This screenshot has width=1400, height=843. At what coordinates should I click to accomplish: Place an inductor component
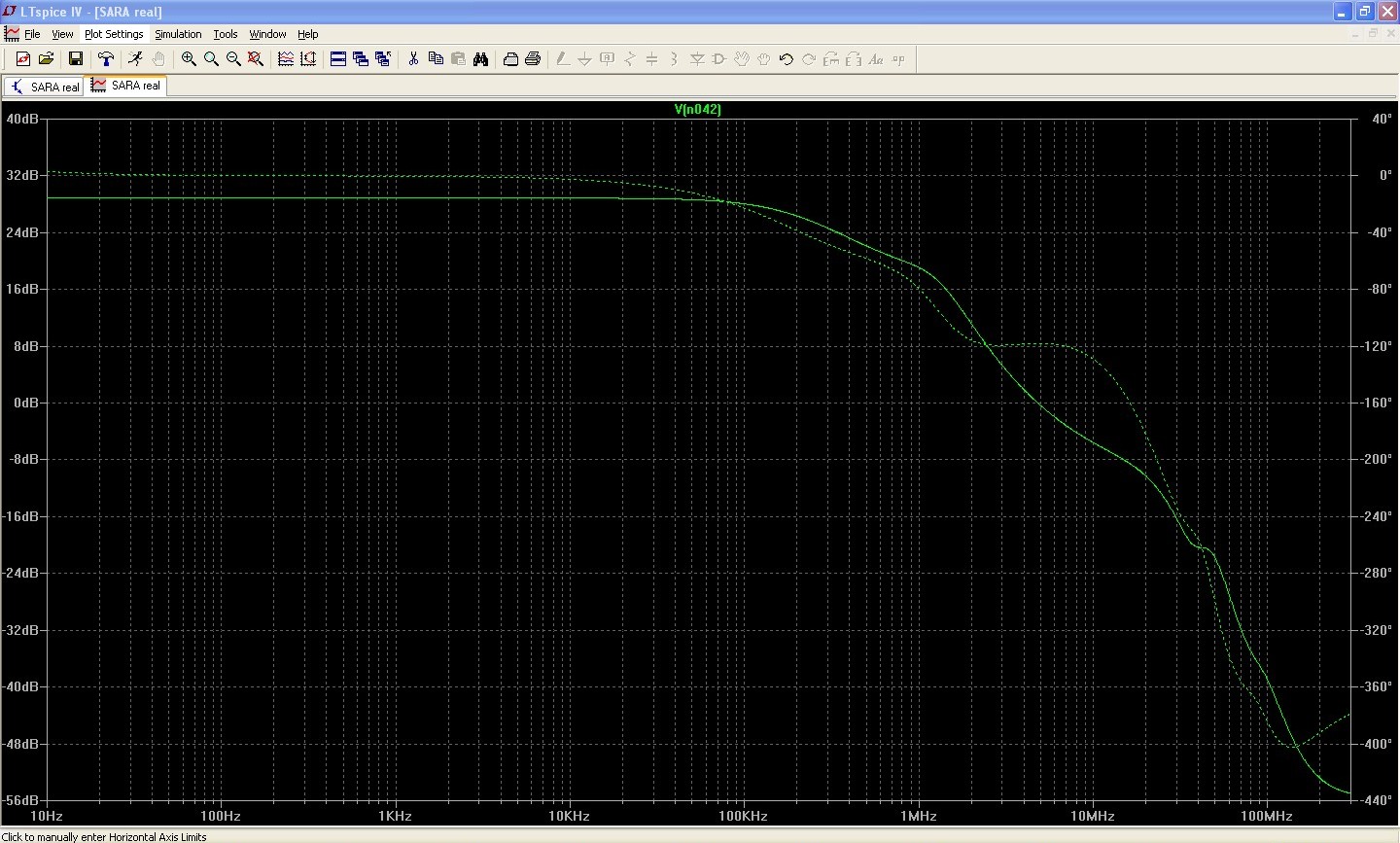675,59
